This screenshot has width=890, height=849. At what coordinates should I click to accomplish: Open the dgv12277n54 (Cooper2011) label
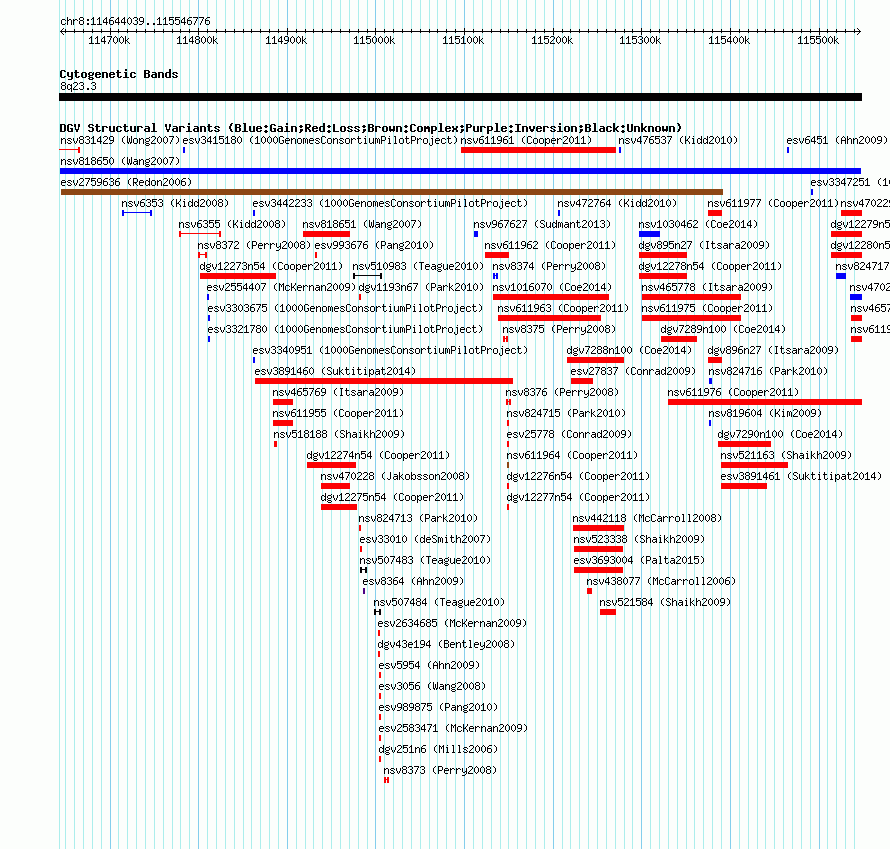578,497
